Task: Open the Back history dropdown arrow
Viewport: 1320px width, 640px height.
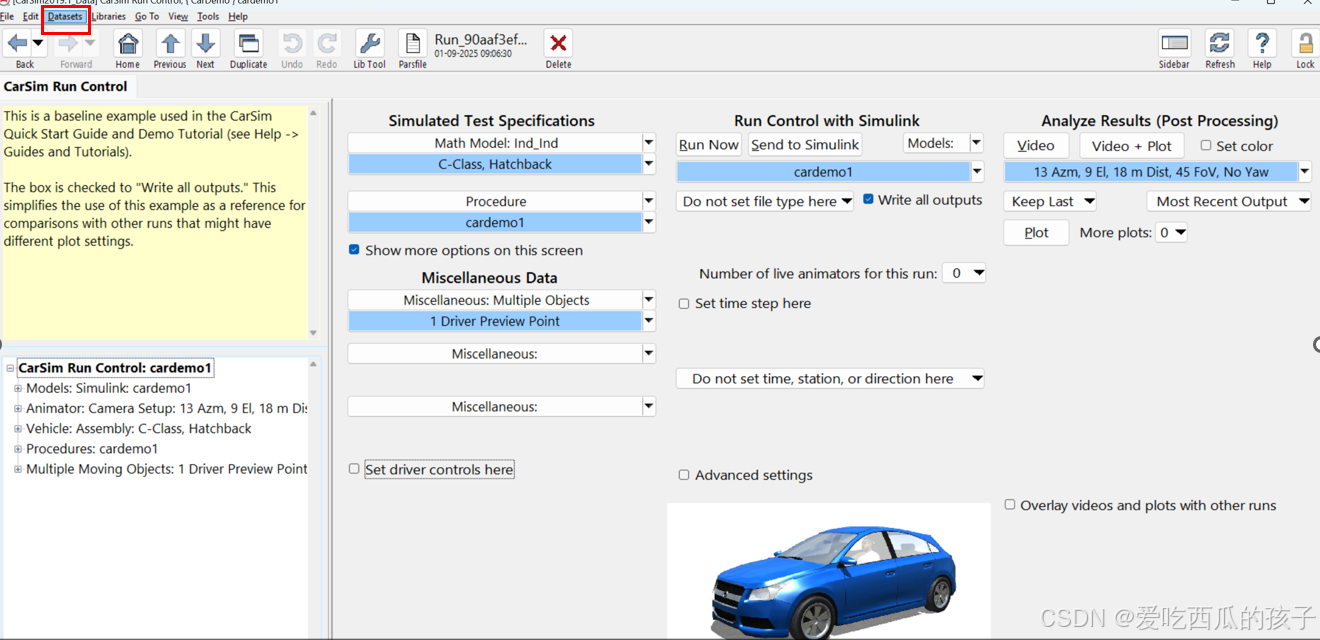Action: click(x=38, y=43)
